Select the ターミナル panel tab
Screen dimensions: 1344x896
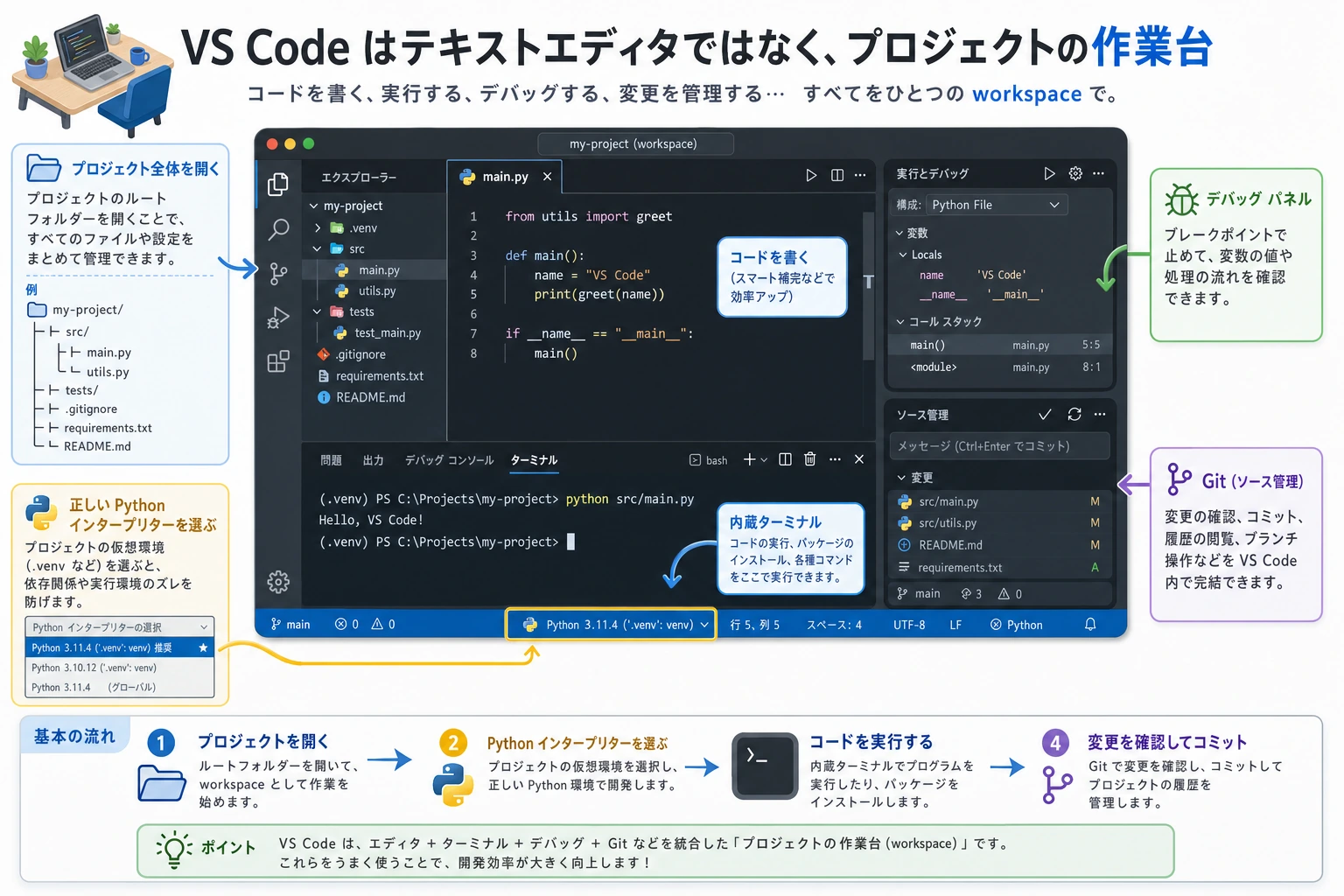click(534, 460)
